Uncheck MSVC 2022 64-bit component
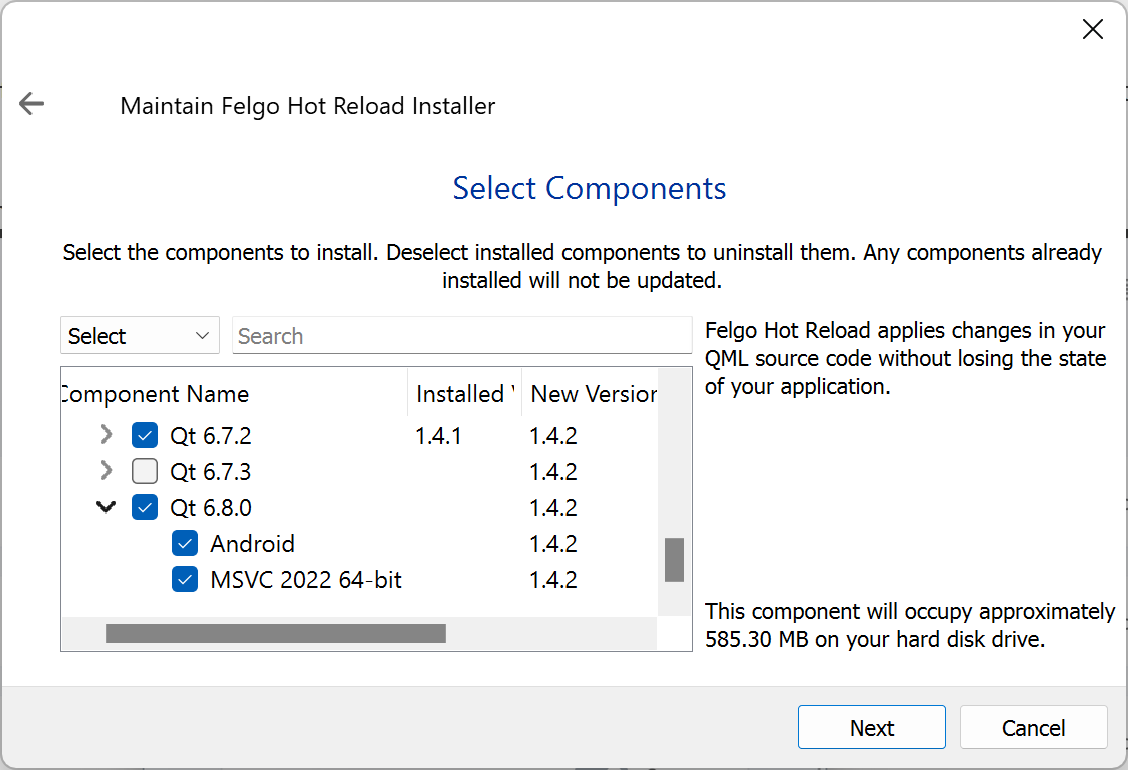This screenshot has height=770, width=1128. click(184, 579)
